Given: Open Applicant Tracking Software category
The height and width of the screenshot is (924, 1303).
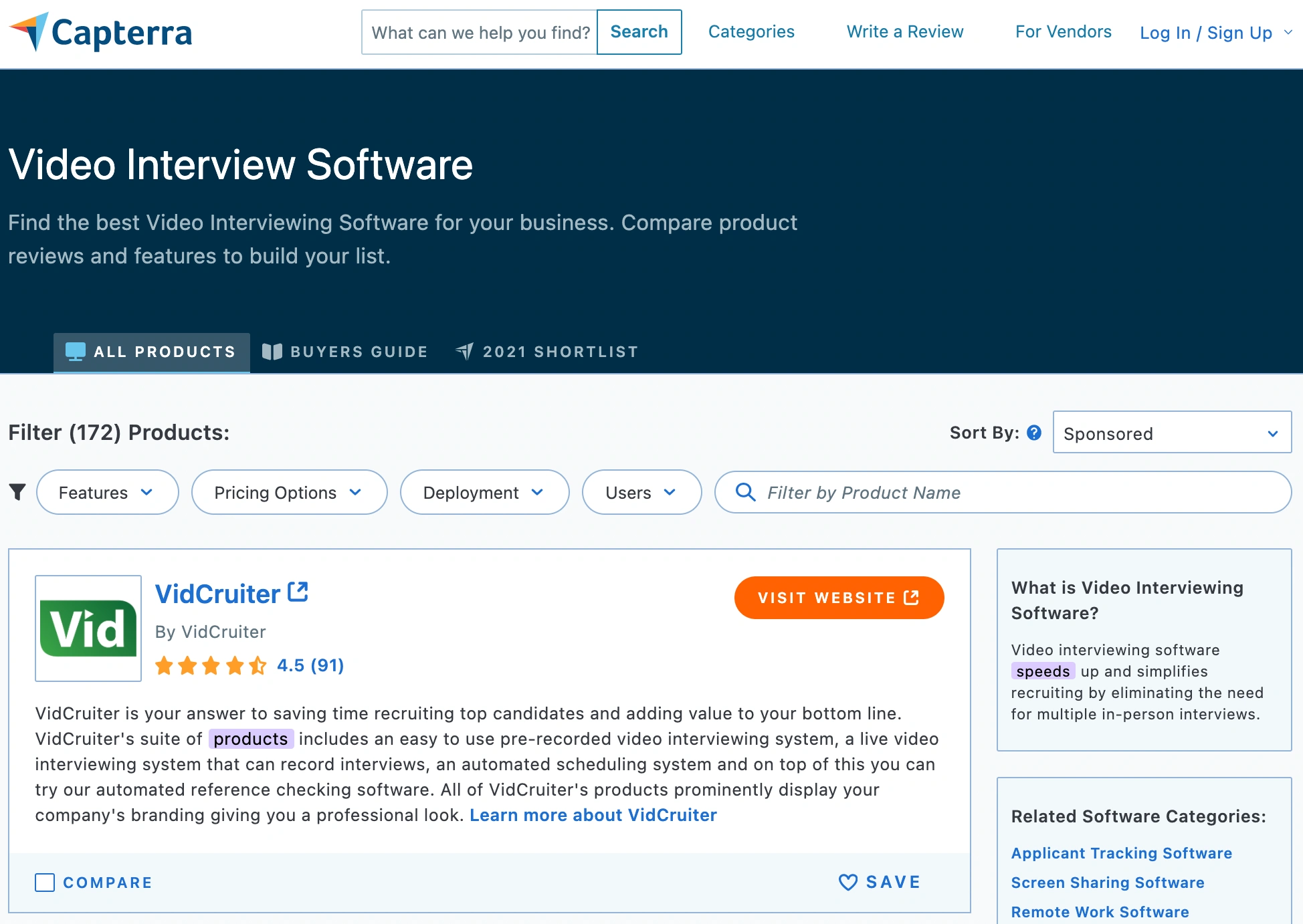Looking at the screenshot, I should 1122,853.
